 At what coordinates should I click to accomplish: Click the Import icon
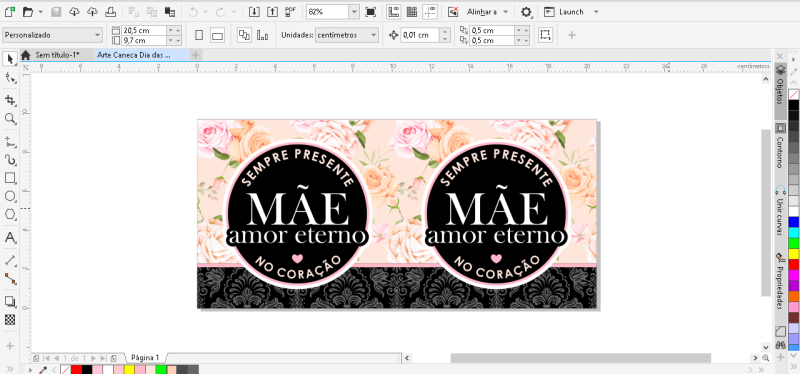point(254,12)
